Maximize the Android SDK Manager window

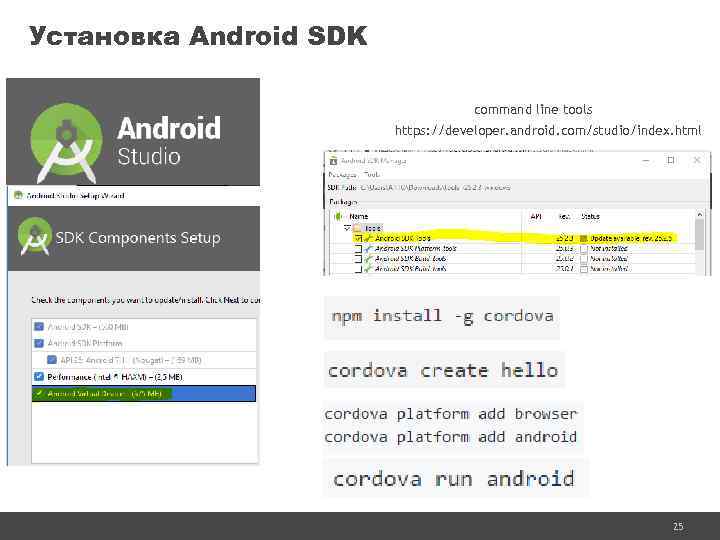point(671,160)
